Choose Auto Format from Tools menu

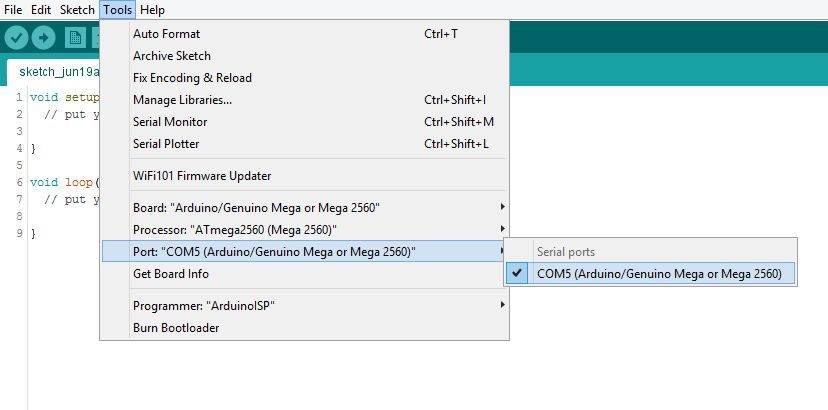(305, 34)
